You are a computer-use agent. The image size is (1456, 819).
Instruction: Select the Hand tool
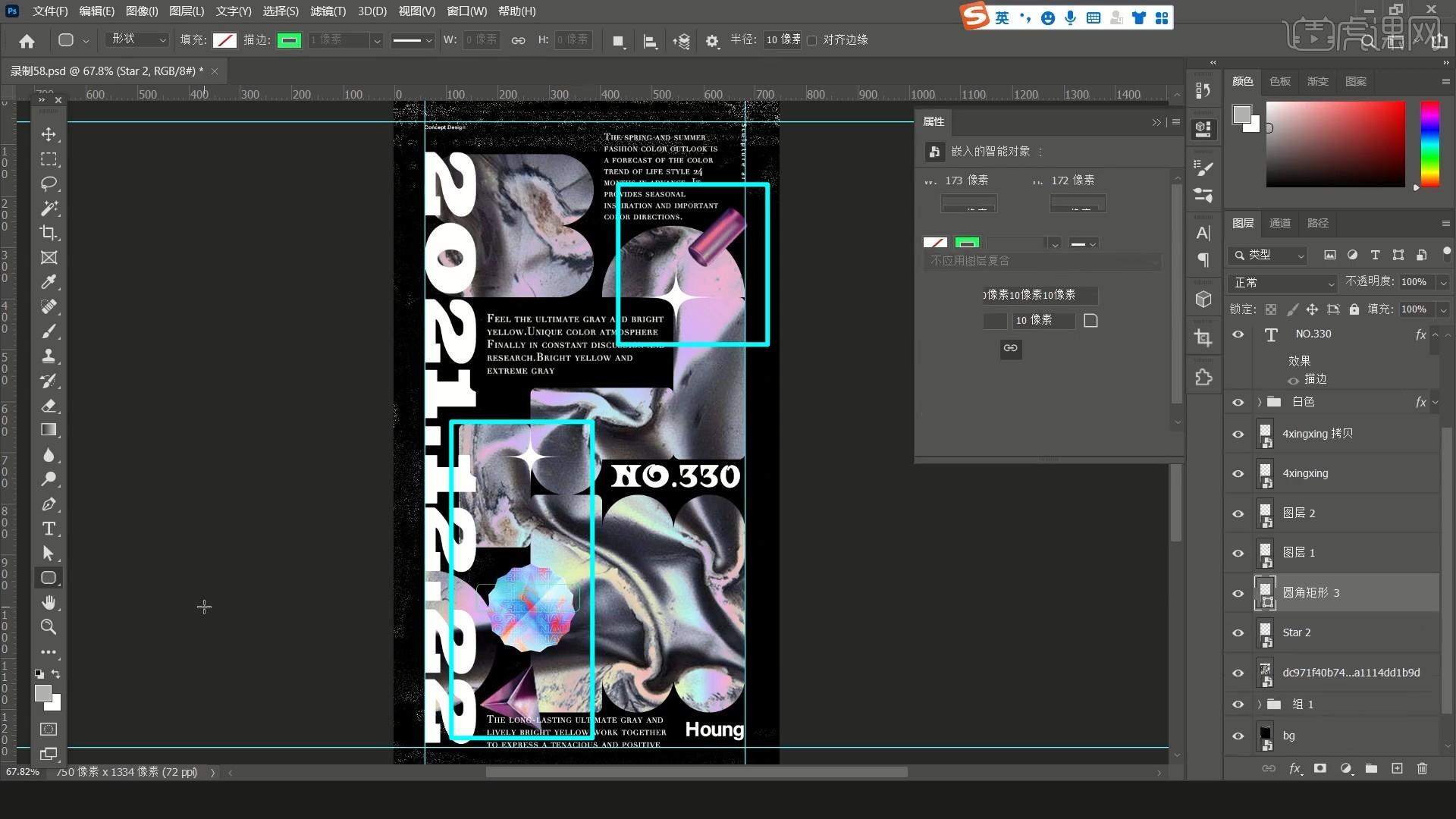(x=49, y=602)
